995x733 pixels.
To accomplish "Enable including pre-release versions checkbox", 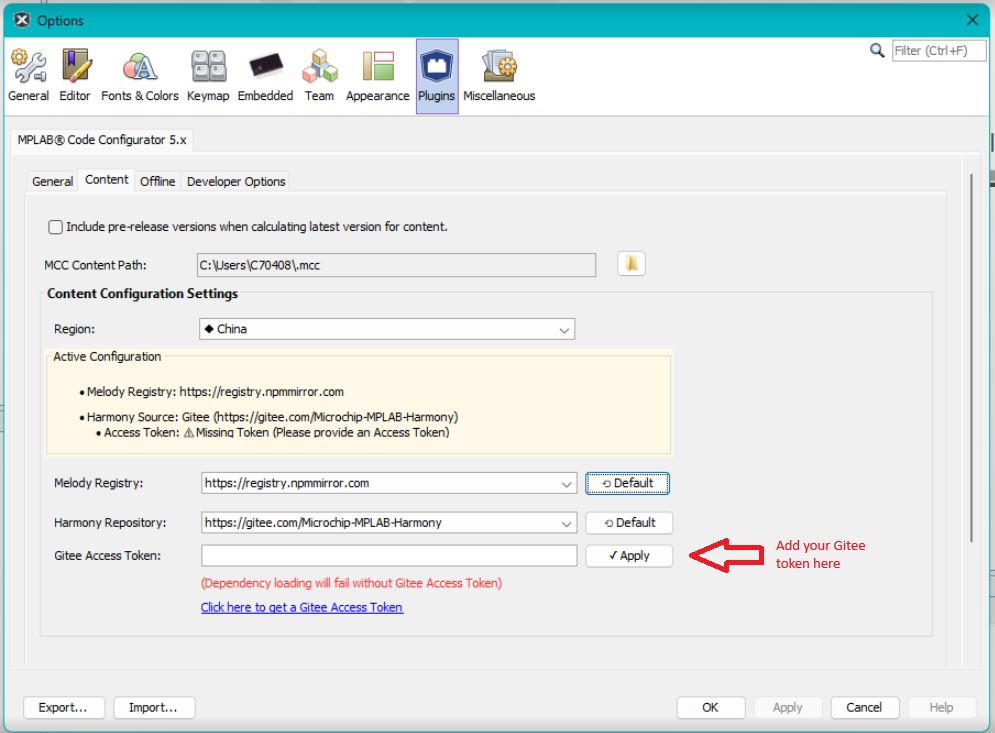I will click(x=56, y=227).
